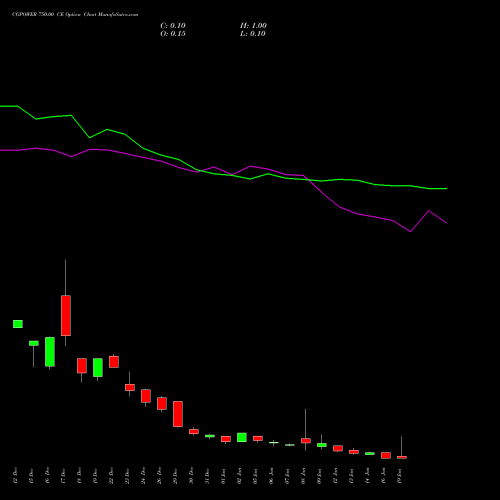Click the 16 Jan date label
The width and height of the screenshot is (500, 500).
[x=383, y=476]
